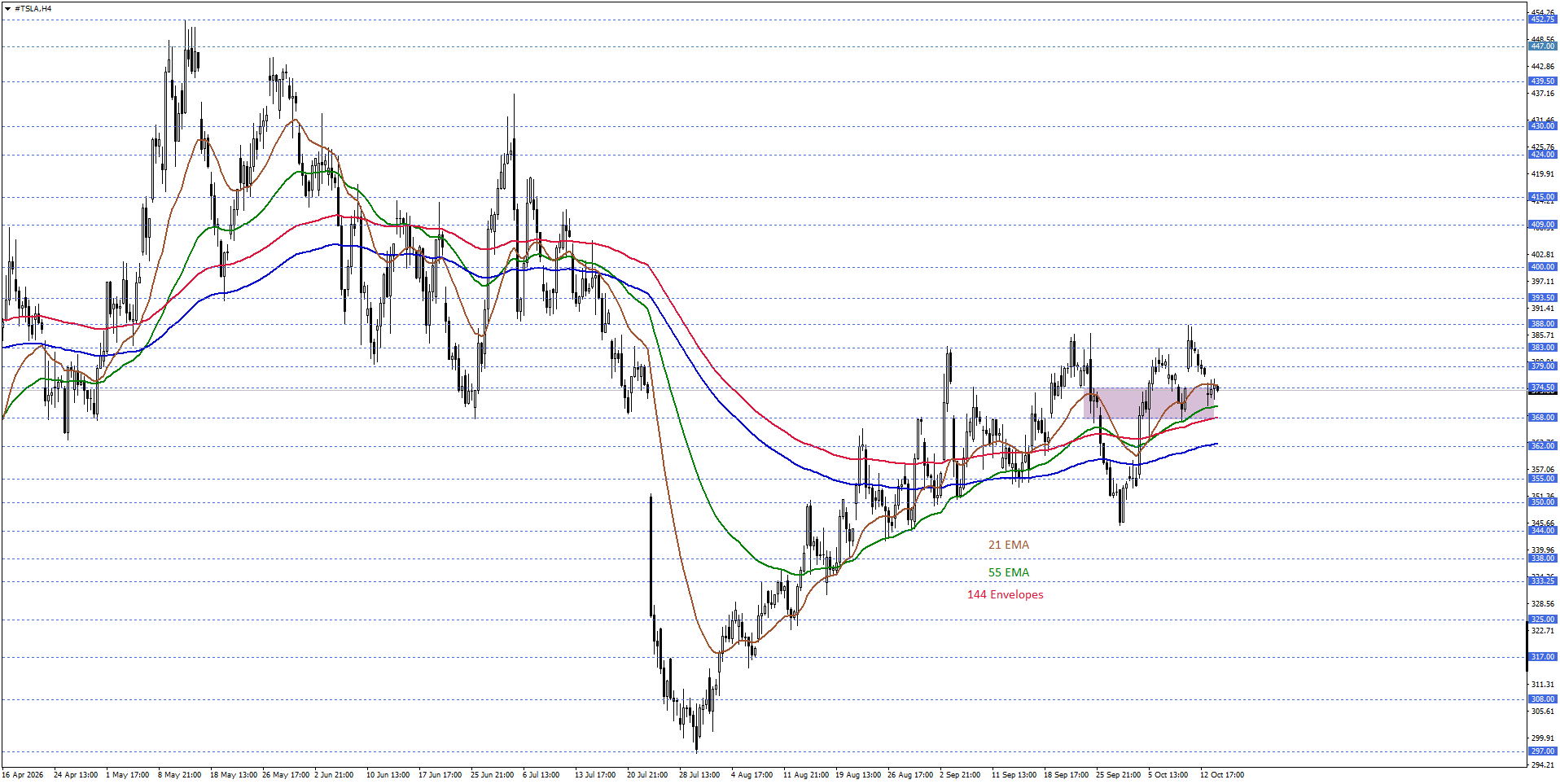The height and width of the screenshot is (784, 1560).
Task: Click the 452.75 price level tag
Action: tap(1542, 20)
